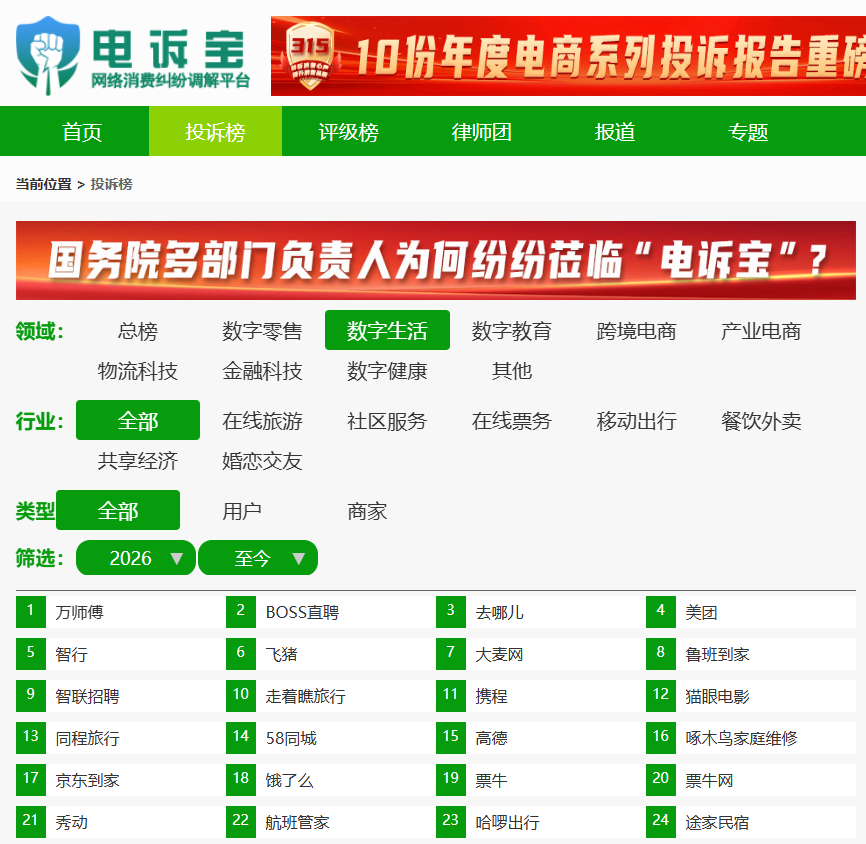
Task: Open 鲁班到家 ranked number 8
Action: pyautogui.click(x=717, y=654)
